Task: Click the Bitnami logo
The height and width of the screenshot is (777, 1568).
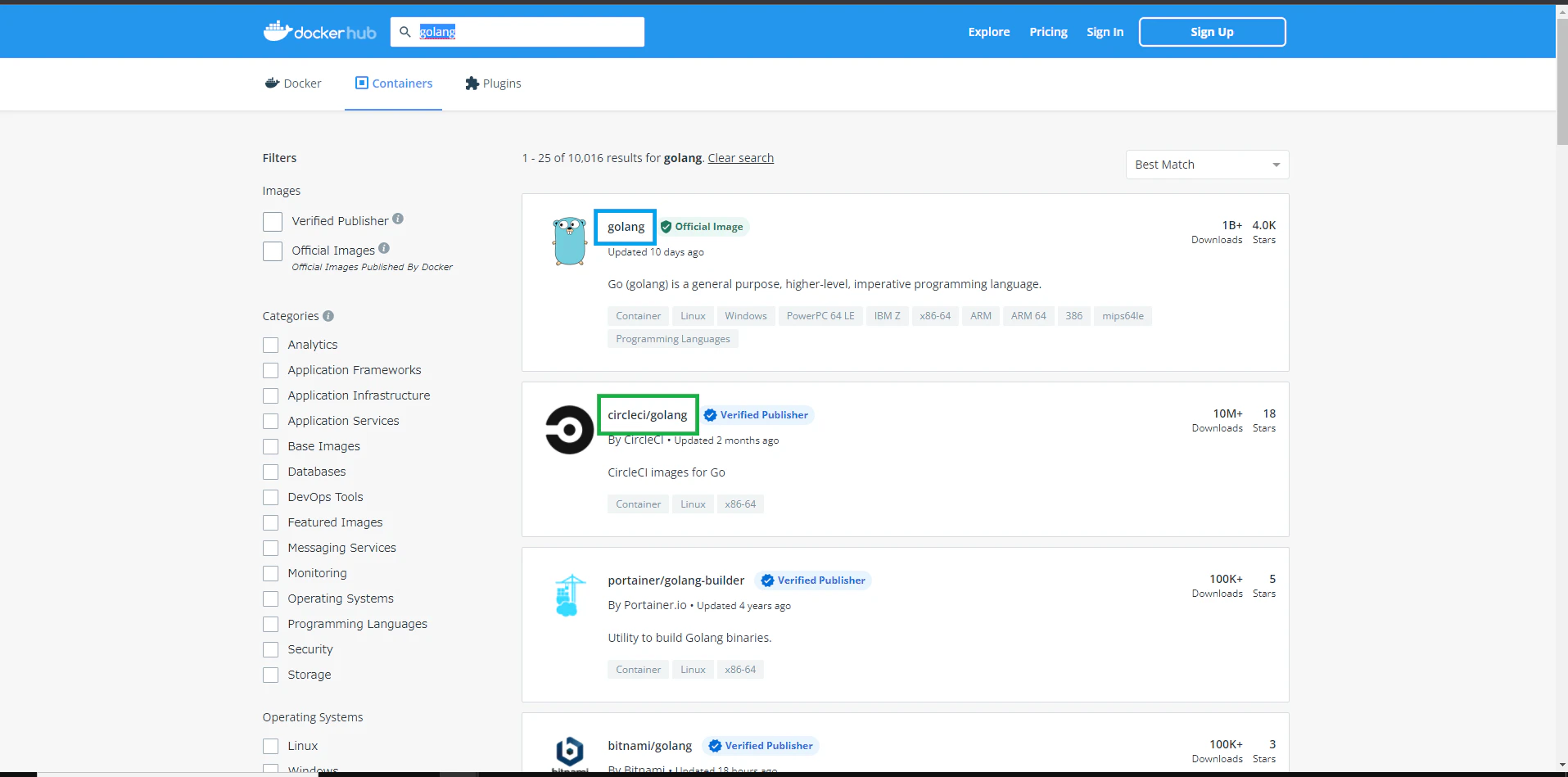Action: point(570,753)
